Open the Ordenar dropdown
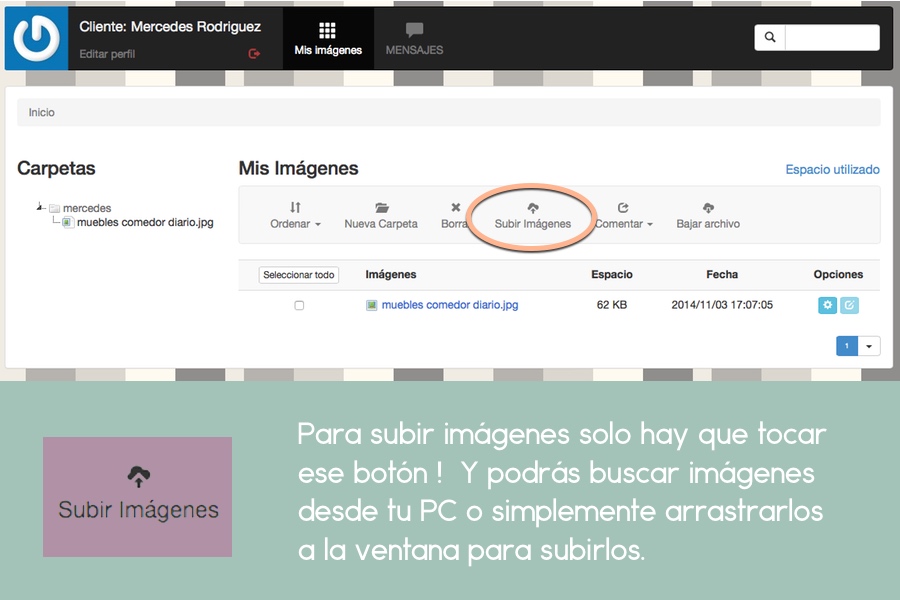Screen dimensions: 900x600 pyautogui.click(x=295, y=215)
